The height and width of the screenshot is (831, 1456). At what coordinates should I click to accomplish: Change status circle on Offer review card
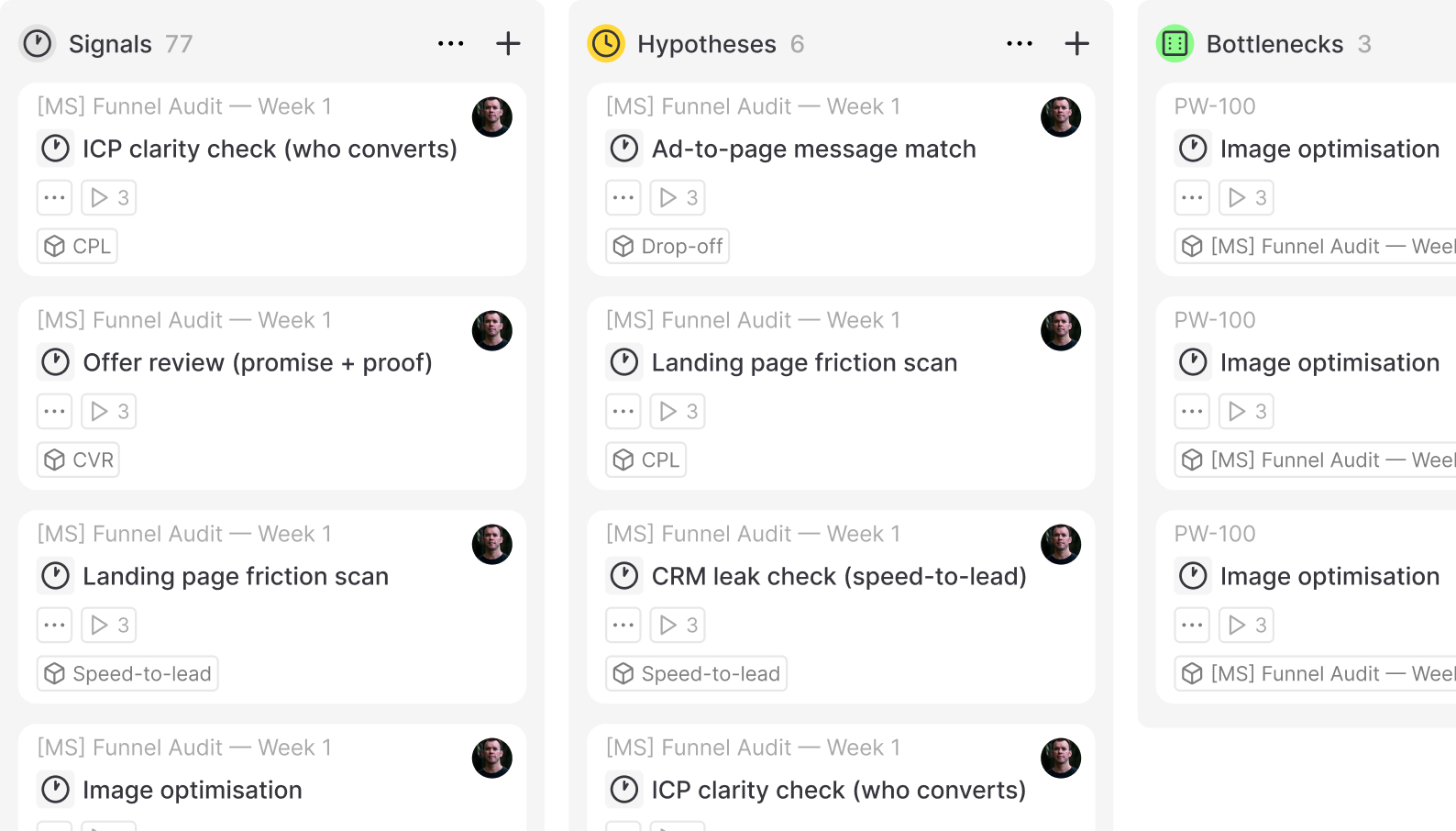[56, 362]
